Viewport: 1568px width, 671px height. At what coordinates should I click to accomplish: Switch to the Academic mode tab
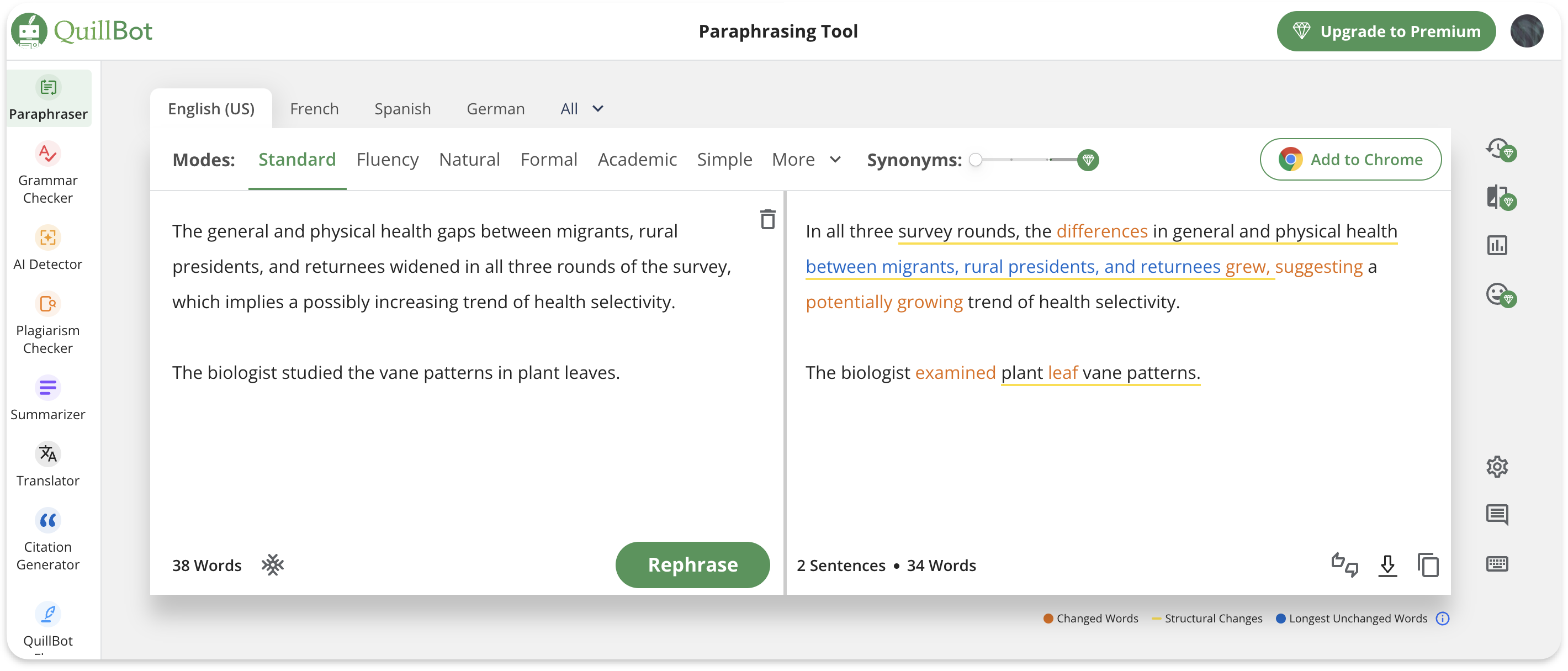click(637, 159)
